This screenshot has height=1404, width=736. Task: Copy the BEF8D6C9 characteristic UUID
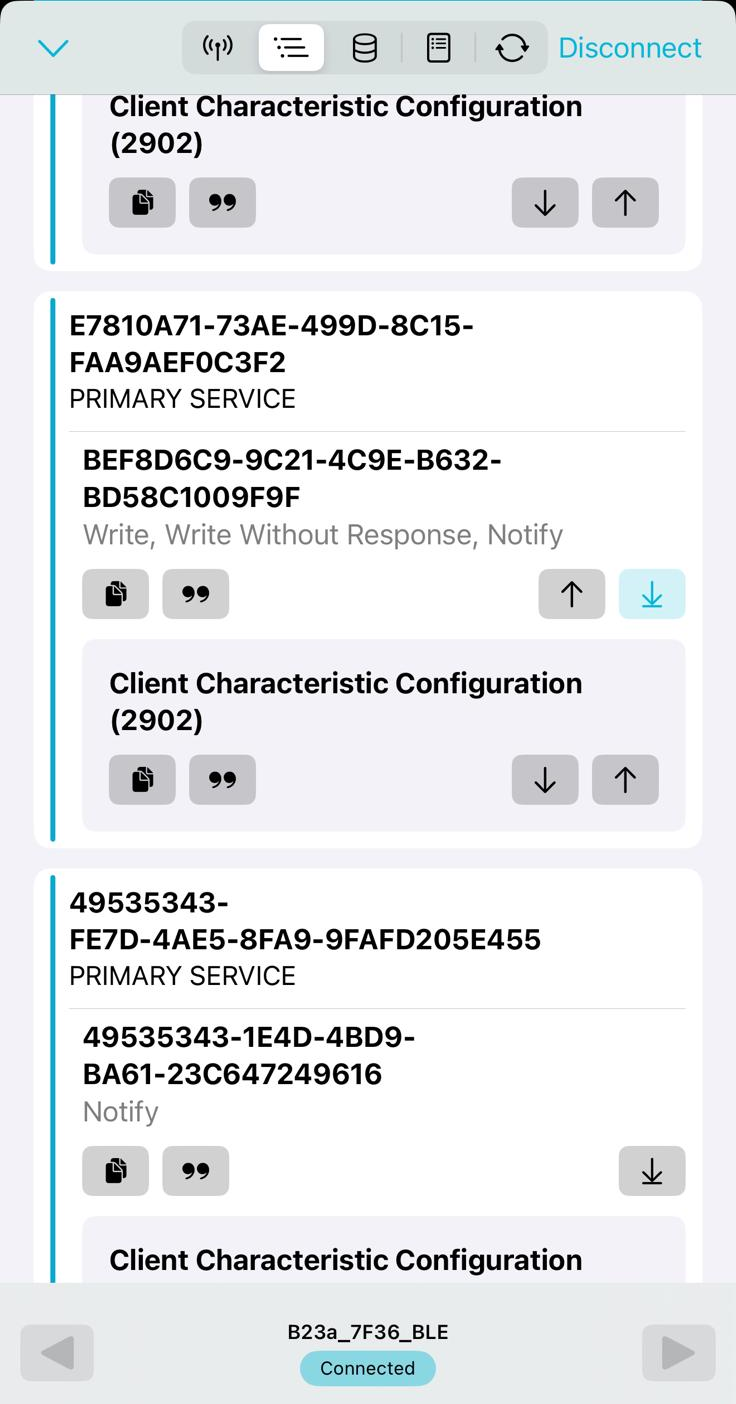click(116, 594)
